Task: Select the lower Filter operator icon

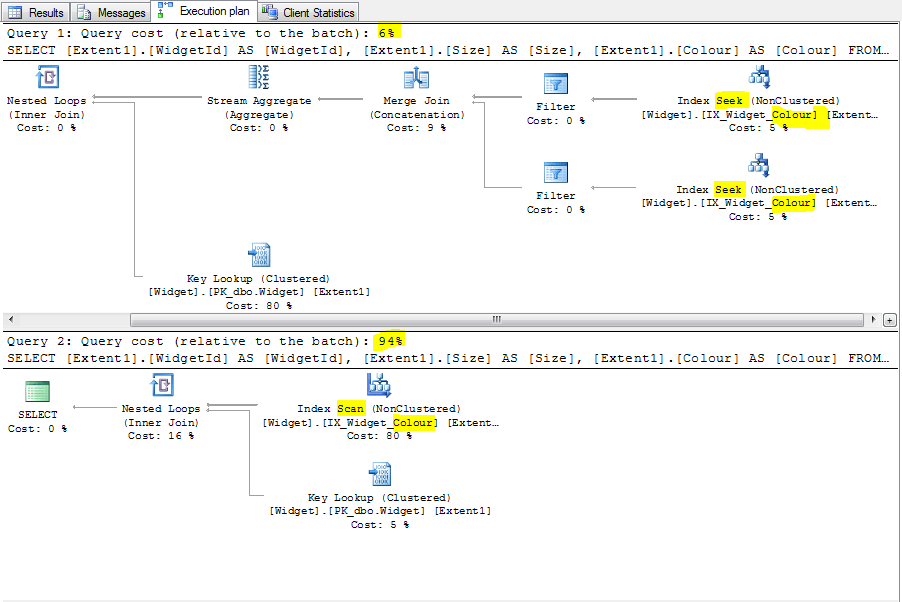Action: [556, 173]
